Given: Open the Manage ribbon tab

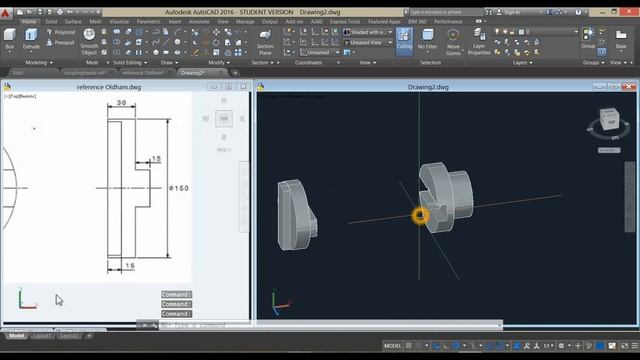Looking at the screenshot, I should click(x=245, y=21).
